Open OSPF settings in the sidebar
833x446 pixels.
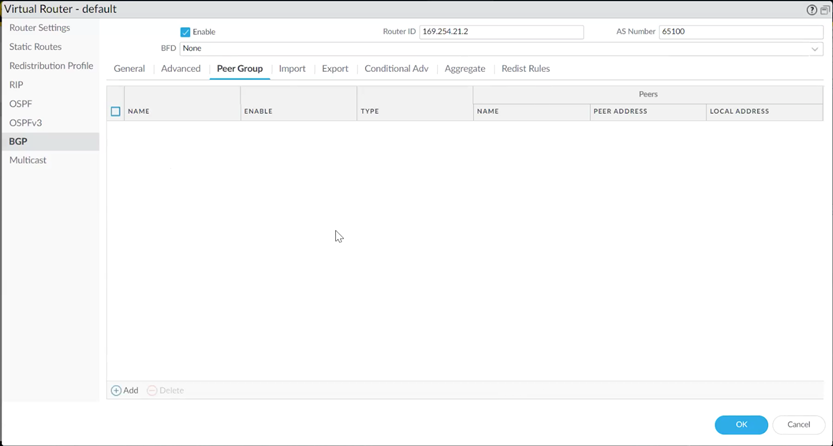[20, 104]
